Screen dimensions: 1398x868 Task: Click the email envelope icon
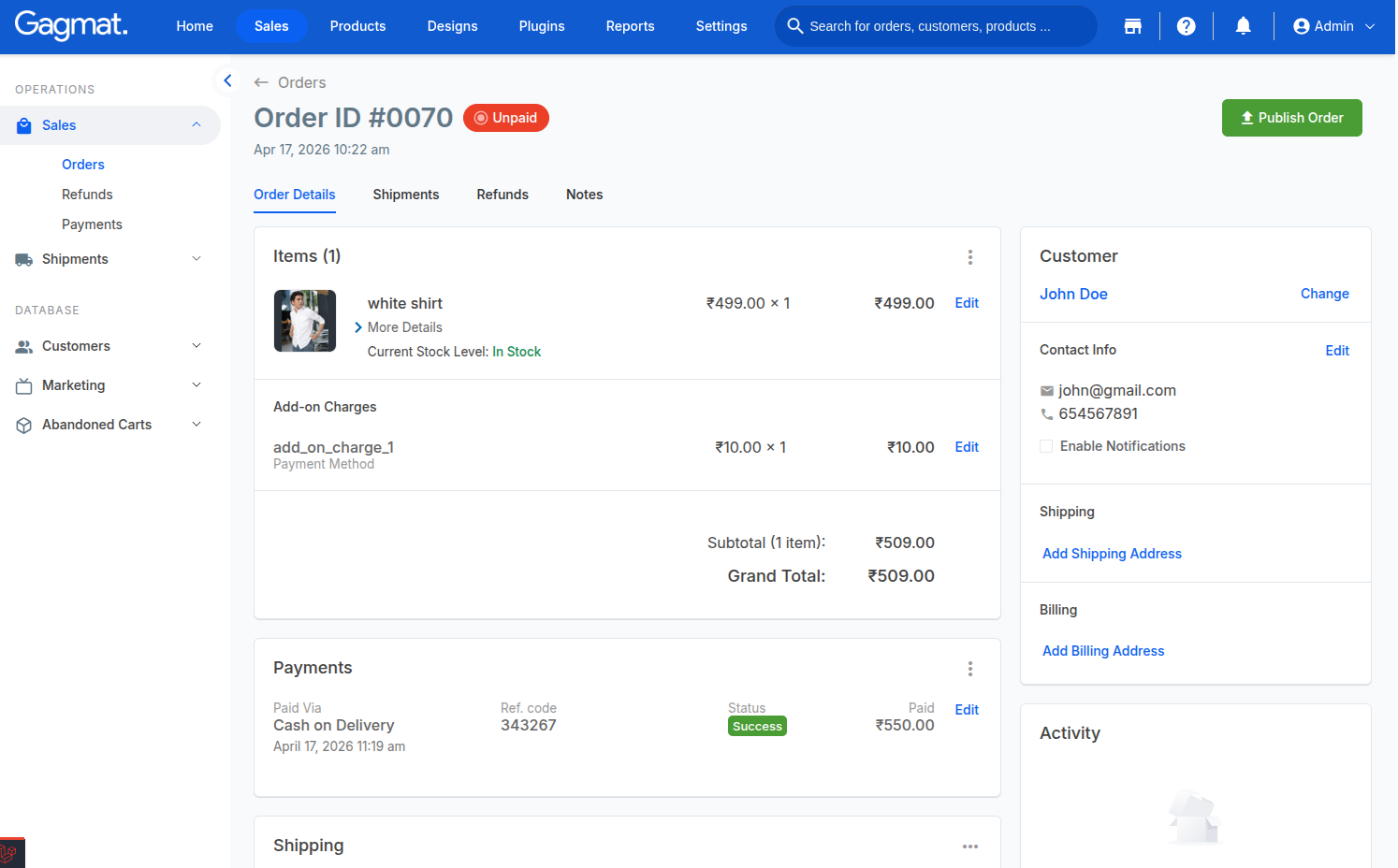pos(1047,391)
